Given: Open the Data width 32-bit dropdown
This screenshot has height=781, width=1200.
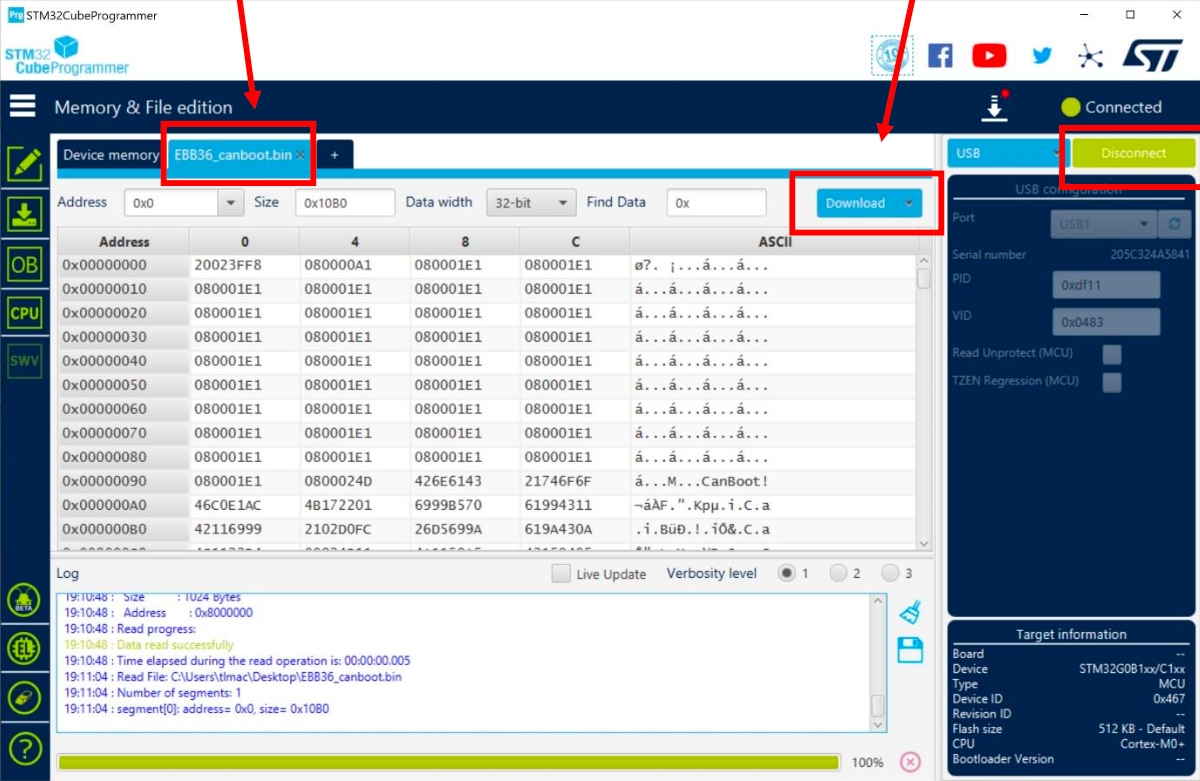Looking at the screenshot, I should [x=531, y=203].
